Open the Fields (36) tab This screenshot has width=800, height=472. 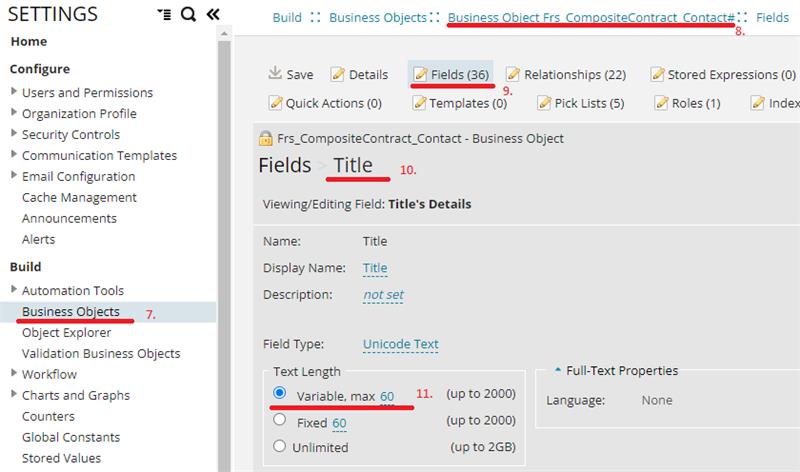point(452,74)
